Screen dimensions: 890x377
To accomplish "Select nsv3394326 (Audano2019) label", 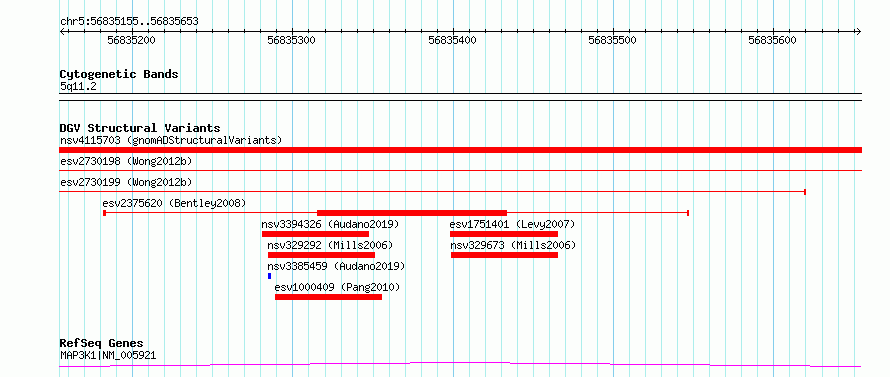I will click(330, 224).
